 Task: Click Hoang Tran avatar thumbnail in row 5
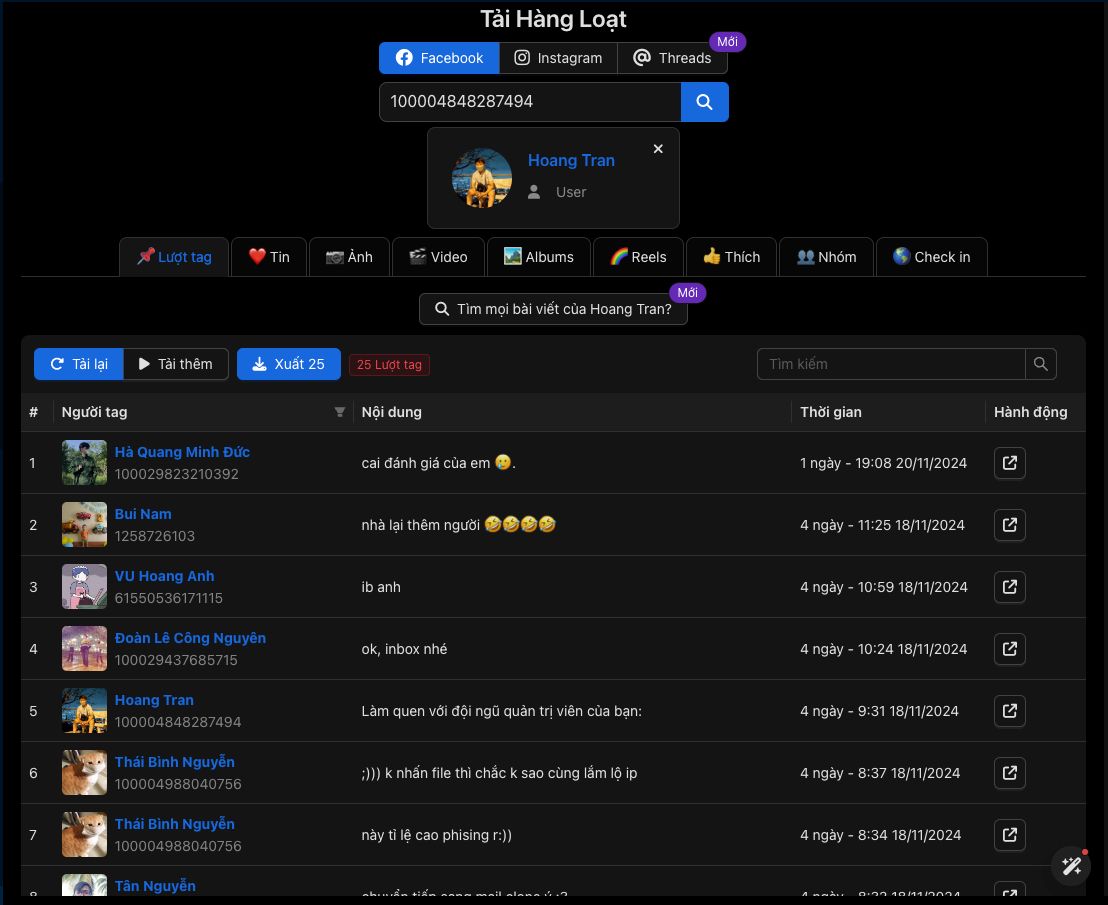(x=84, y=711)
